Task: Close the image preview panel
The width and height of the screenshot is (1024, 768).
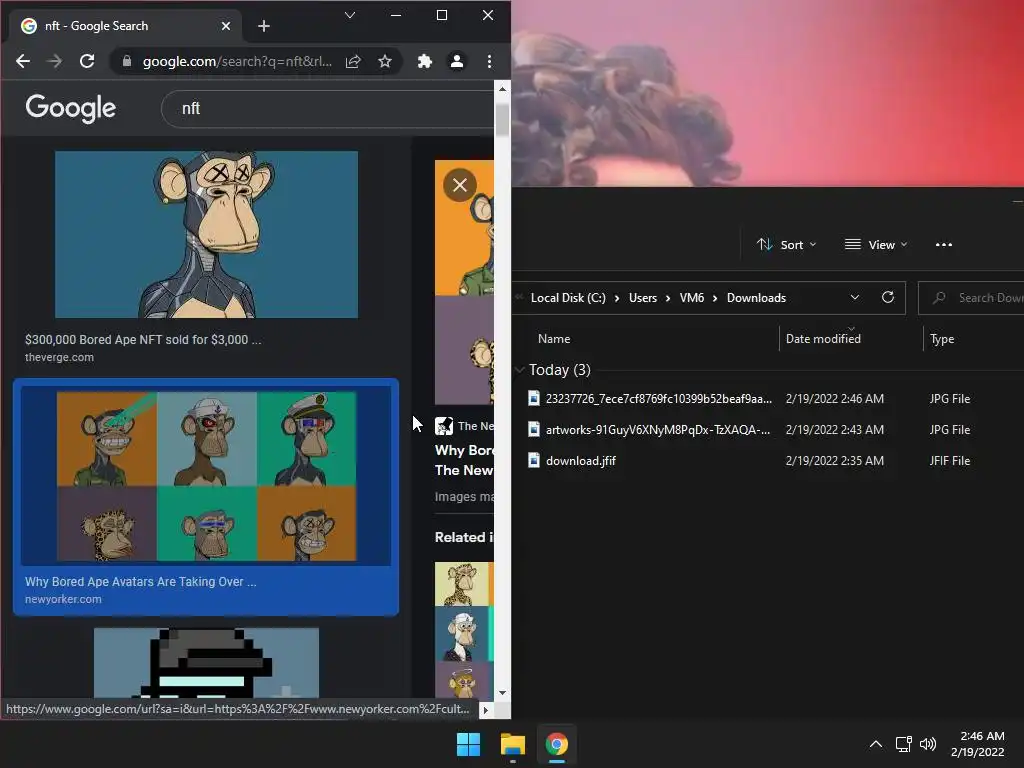Action: click(460, 185)
